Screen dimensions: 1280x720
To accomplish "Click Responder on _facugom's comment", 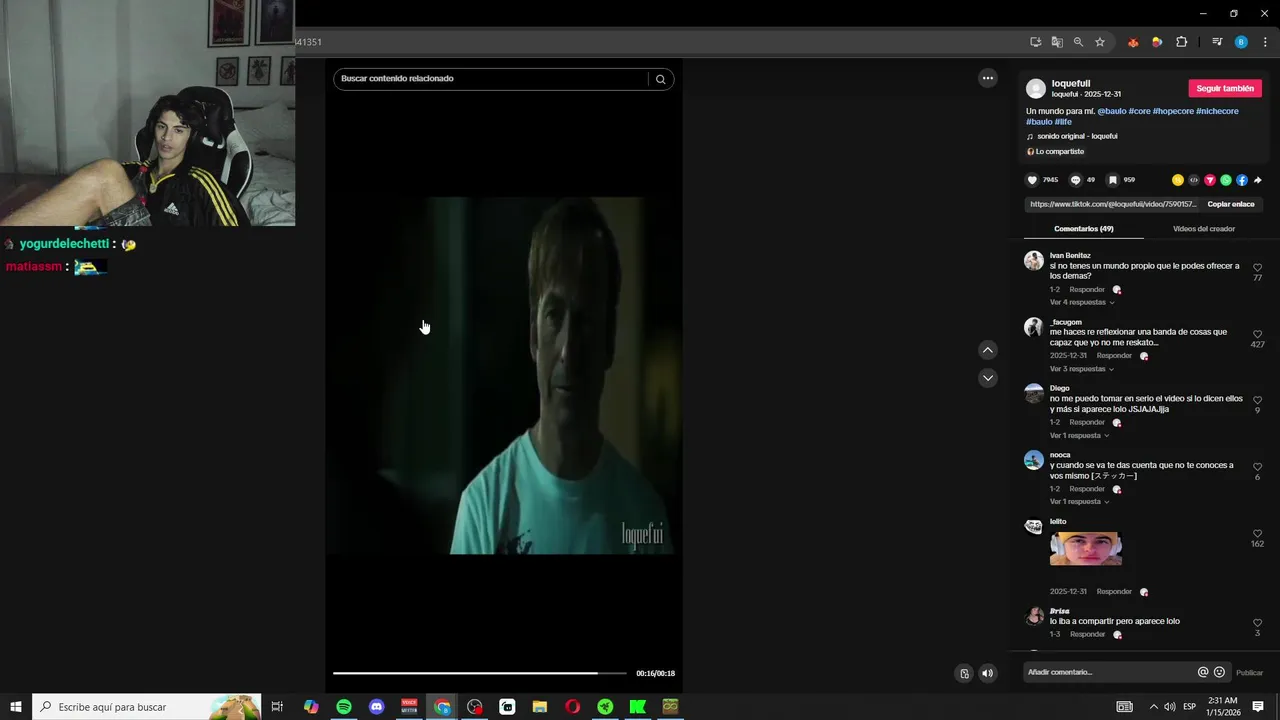I will (x=1114, y=356).
